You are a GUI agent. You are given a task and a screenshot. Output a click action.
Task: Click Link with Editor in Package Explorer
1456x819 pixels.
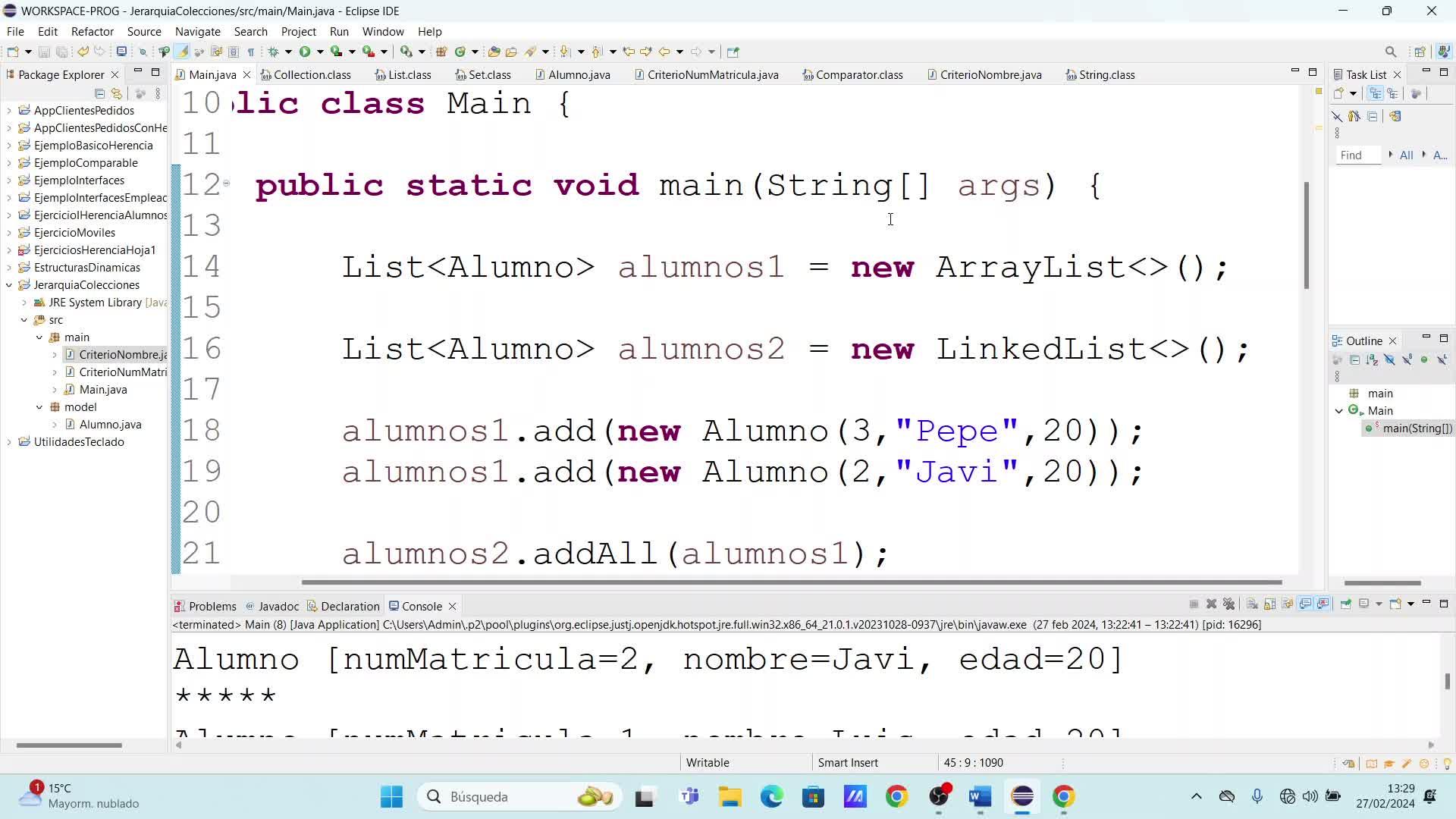[x=116, y=93]
